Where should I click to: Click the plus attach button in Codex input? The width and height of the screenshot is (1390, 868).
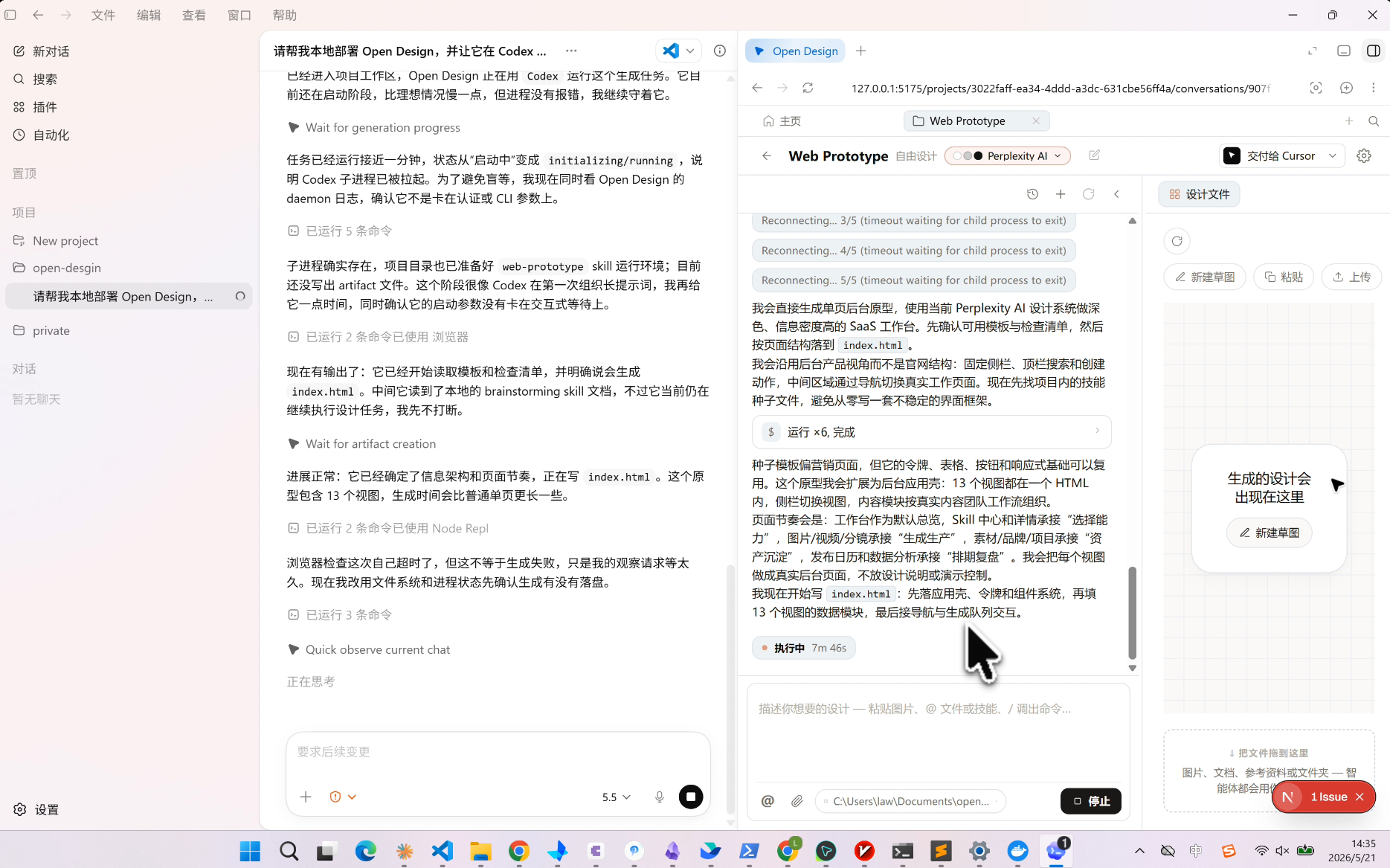click(306, 797)
